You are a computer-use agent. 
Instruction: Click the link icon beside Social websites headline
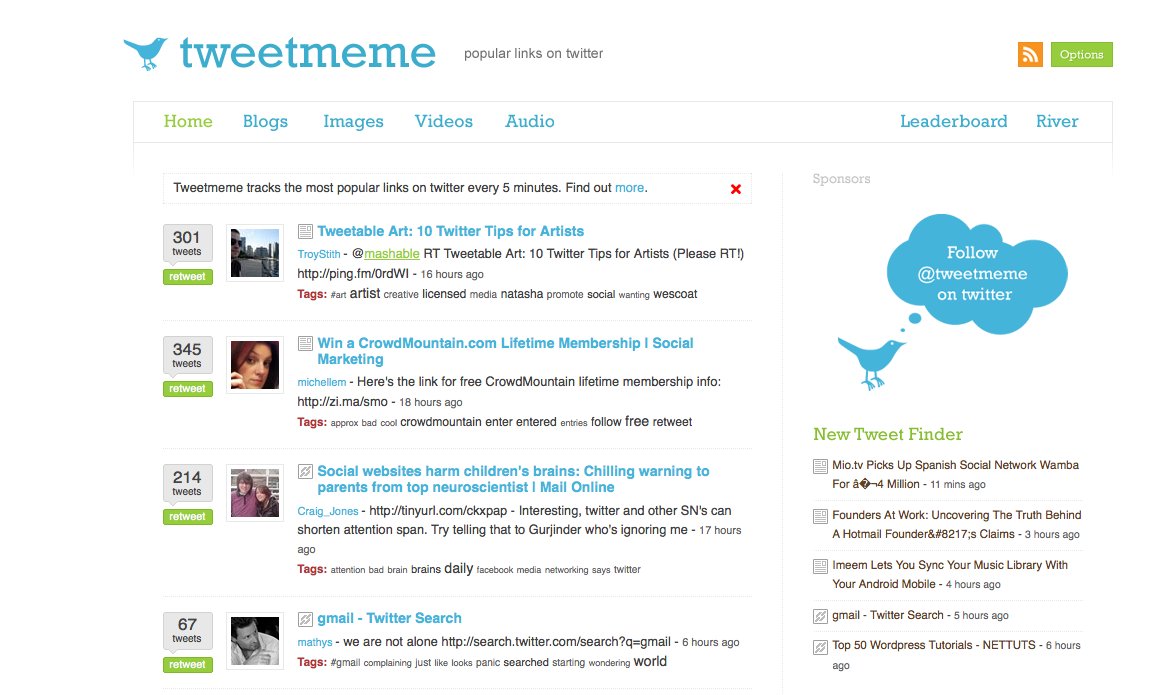tap(306, 472)
